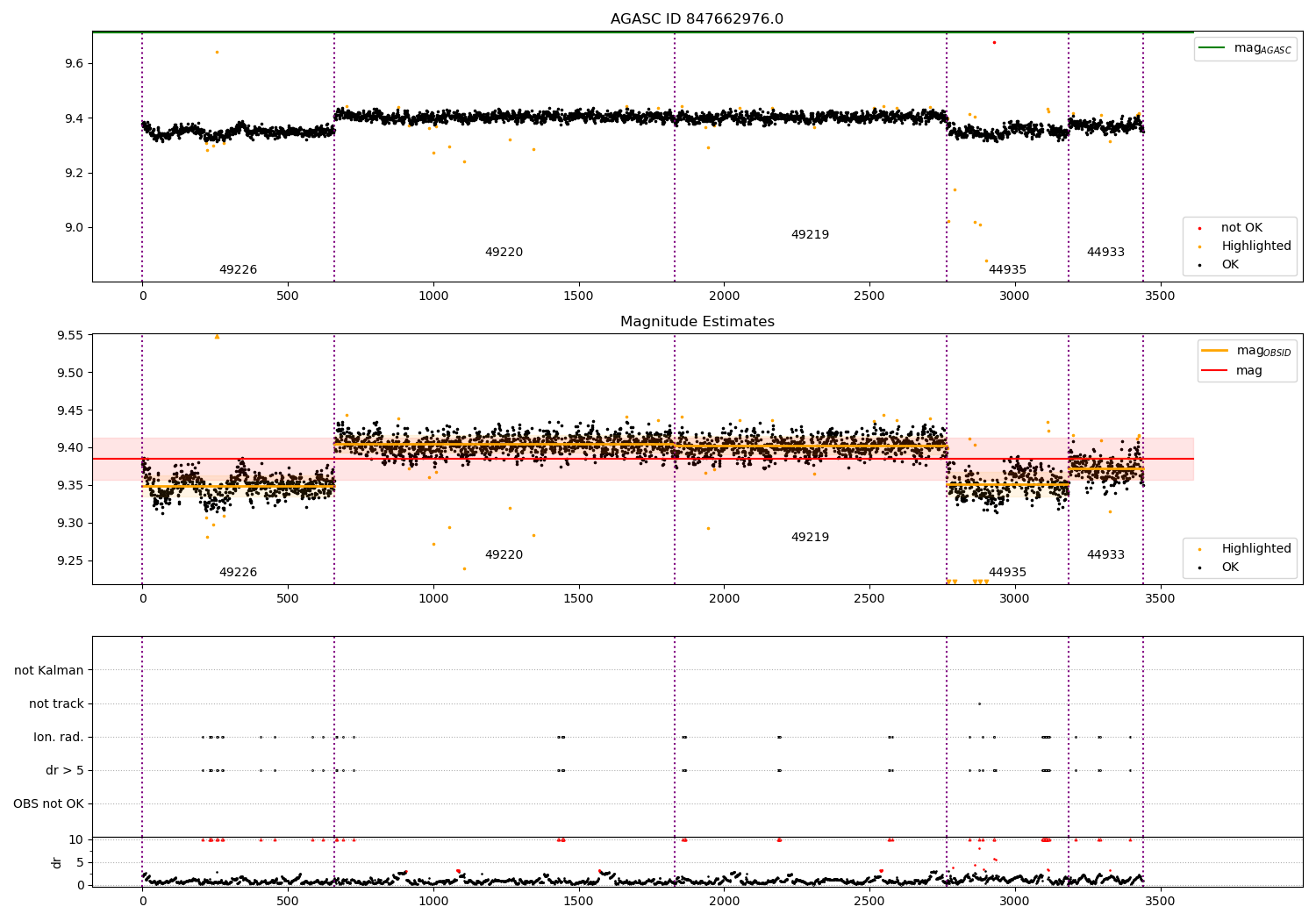The image size is (1316, 921).
Task: Click the 9.35 y-axis tick label
Action: 70,486
